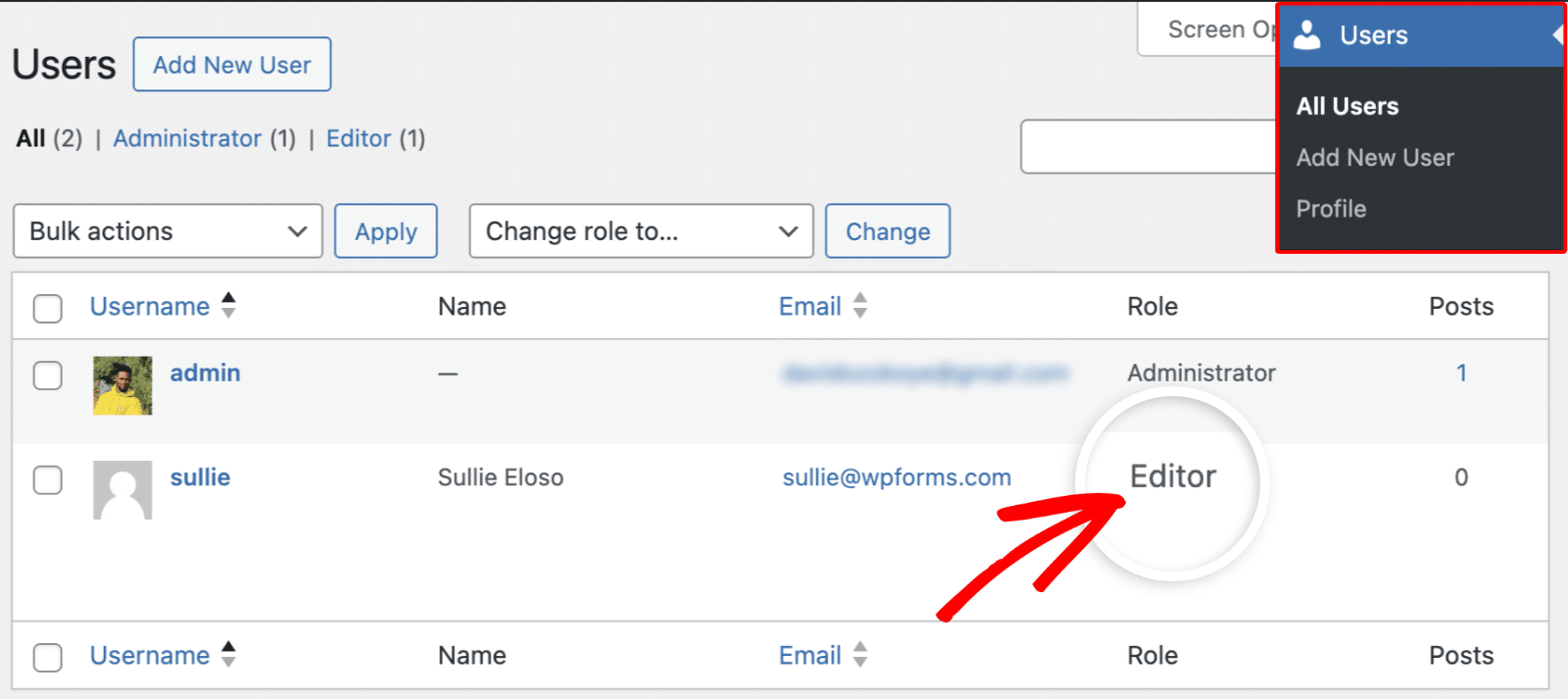Filter list by Administrator role link
This screenshot has height=699, width=1568.
point(187,138)
